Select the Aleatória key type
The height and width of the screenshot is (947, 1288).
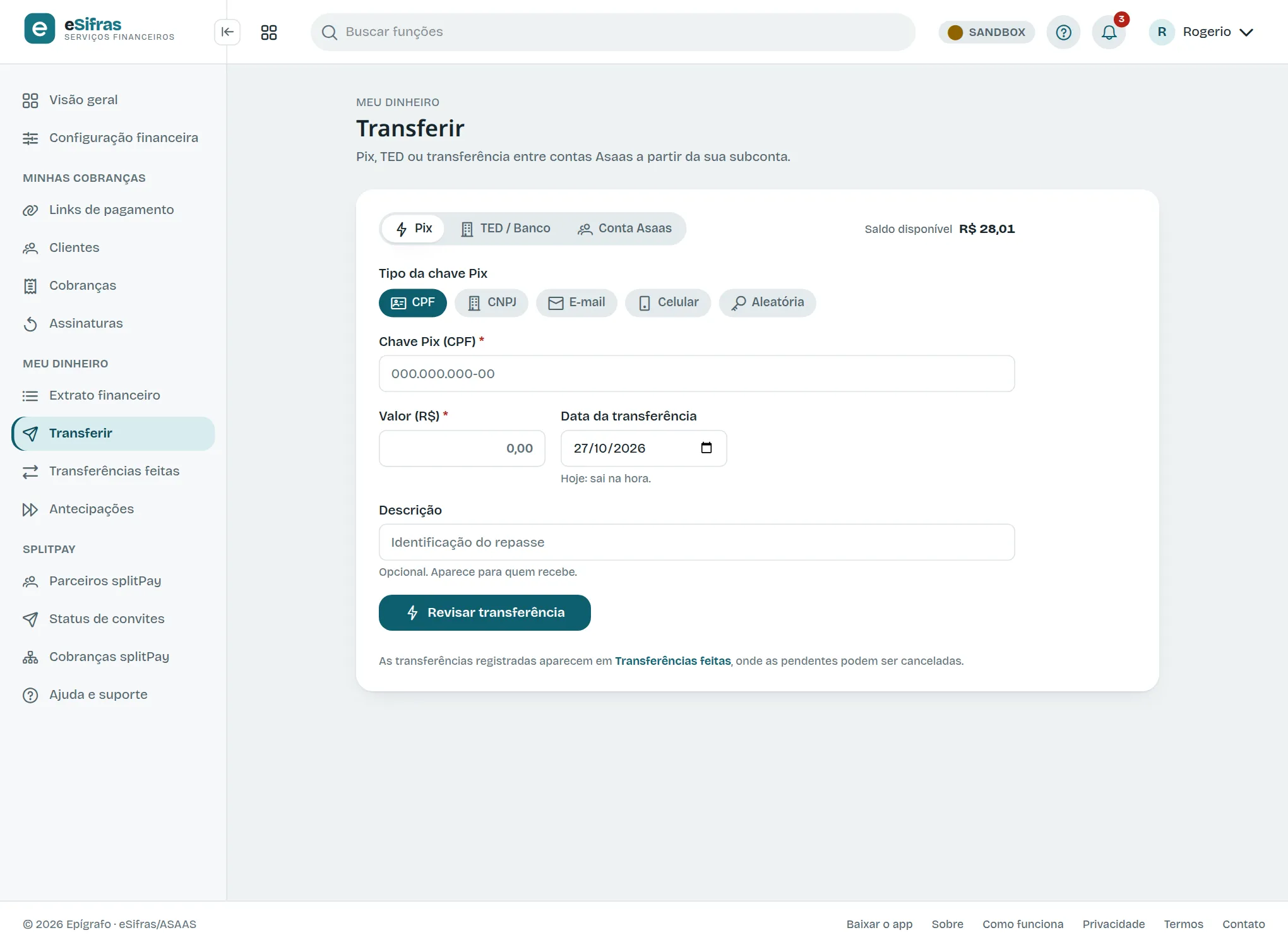(x=767, y=302)
